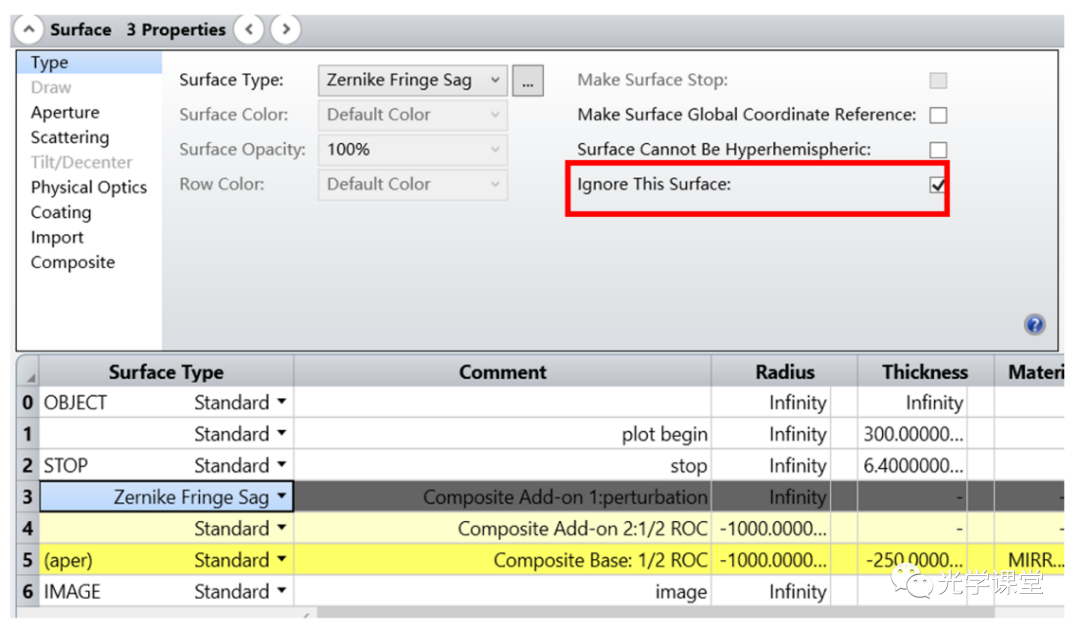Open surface type dropdown for (aper) row 5
1080x630 pixels.
[x=282, y=559]
